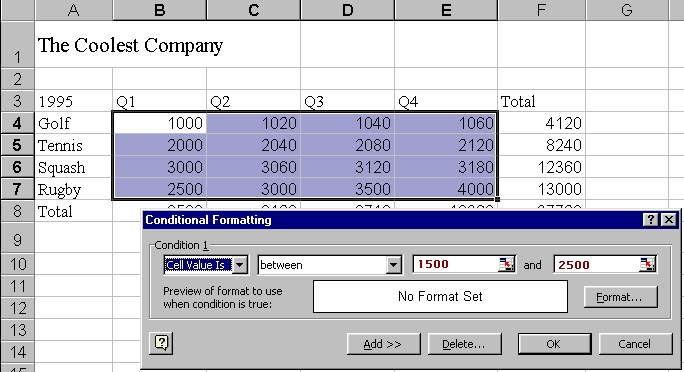This screenshot has width=684, height=372.
Task: Click the Q4 header cell
Action: [446, 101]
